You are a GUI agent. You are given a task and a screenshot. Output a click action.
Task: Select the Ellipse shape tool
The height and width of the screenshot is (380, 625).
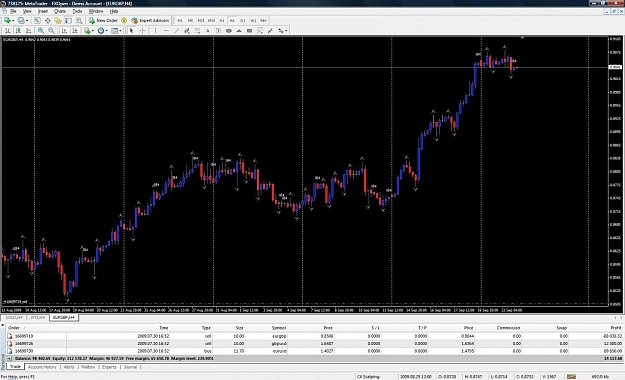point(229,31)
